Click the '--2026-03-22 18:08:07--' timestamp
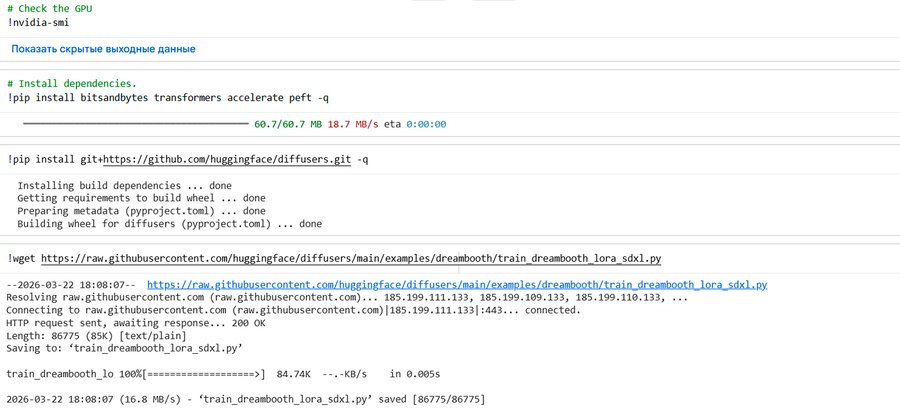Viewport: 900px width, 419px height. pos(71,285)
